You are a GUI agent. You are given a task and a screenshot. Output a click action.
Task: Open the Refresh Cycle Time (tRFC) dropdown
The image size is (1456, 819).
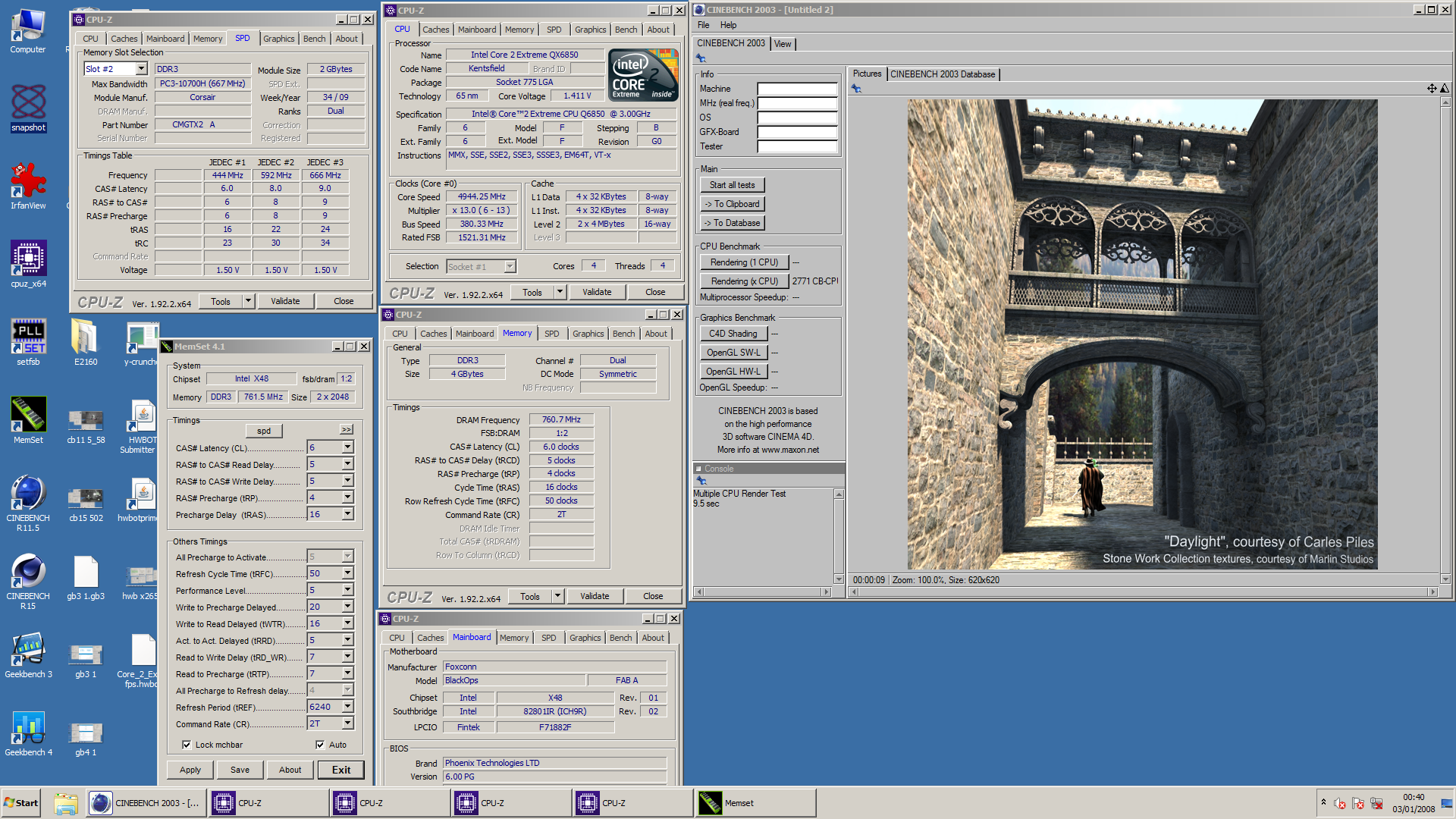pyautogui.click(x=347, y=574)
